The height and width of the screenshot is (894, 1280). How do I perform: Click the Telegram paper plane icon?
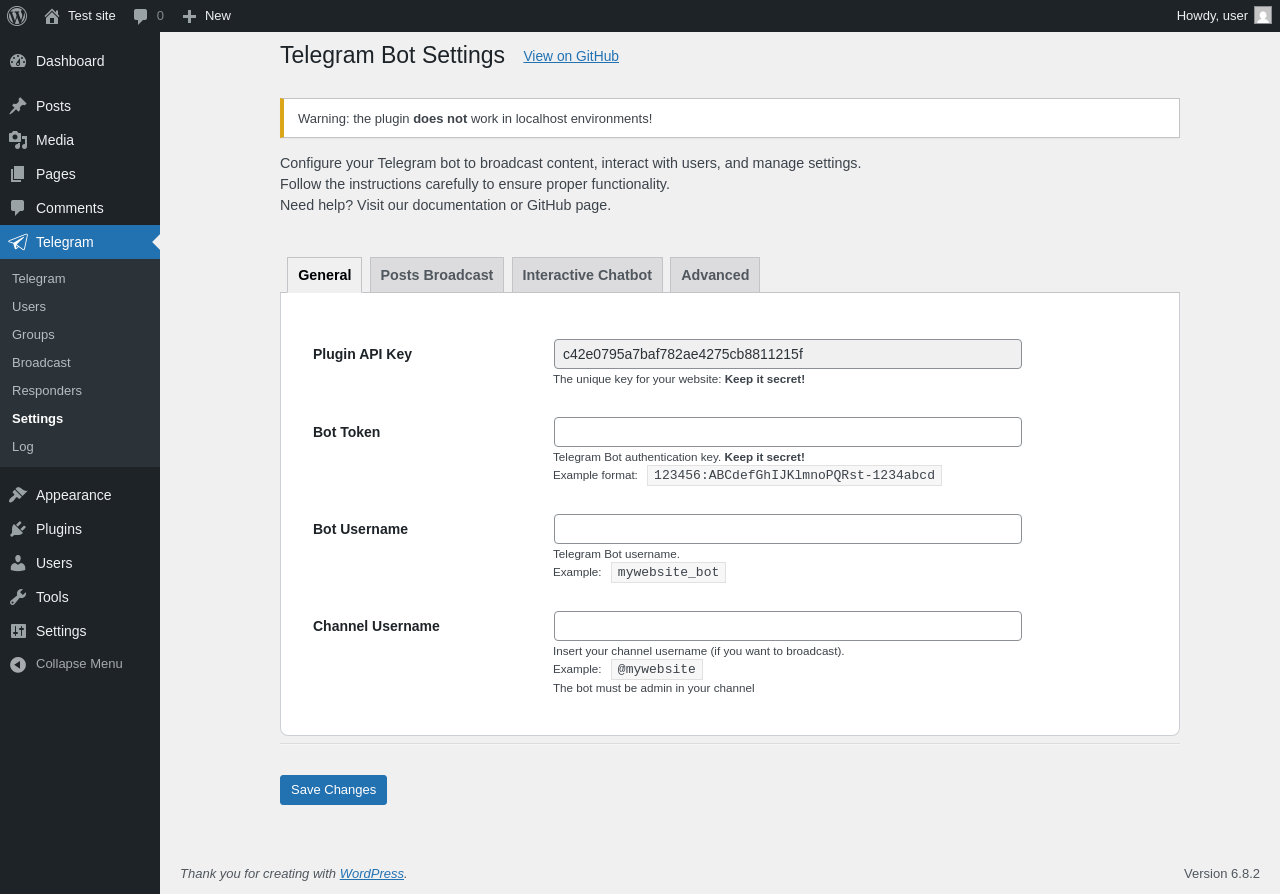pyautogui.click(x=18, y=242)
